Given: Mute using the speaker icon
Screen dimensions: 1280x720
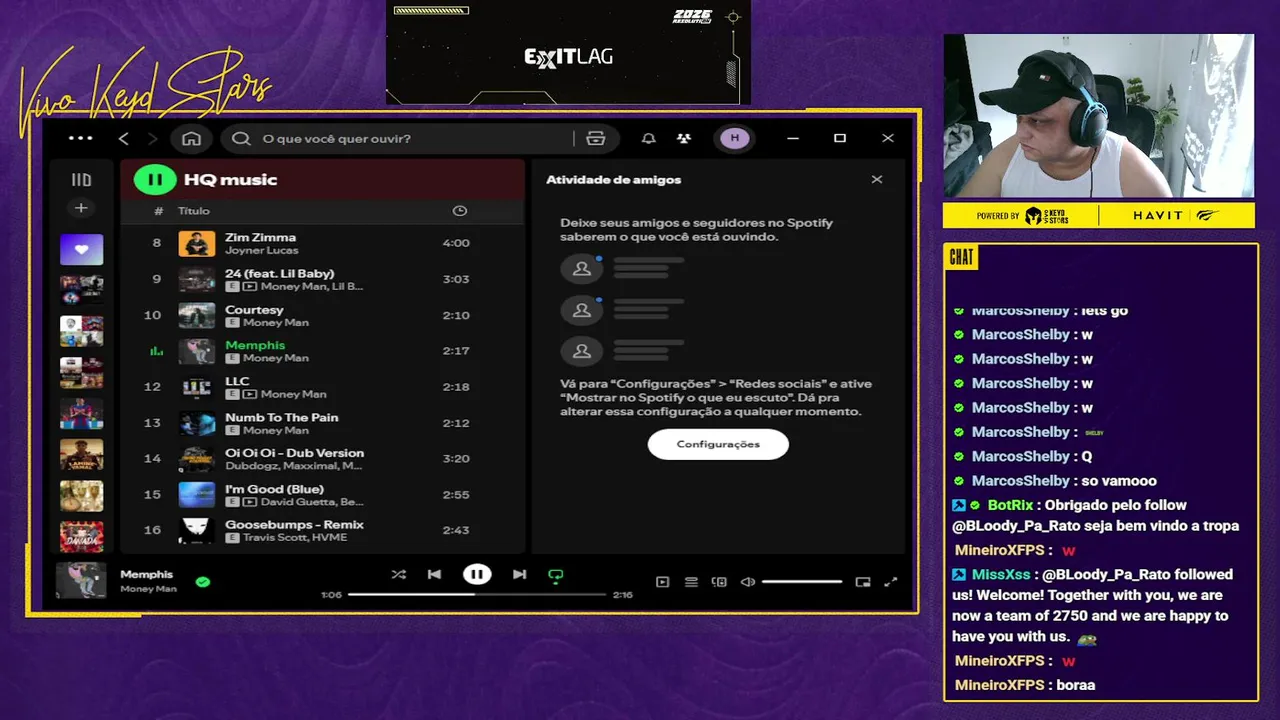Looking at the screenshot, I should pyautogui.click(x=747, y=582).
